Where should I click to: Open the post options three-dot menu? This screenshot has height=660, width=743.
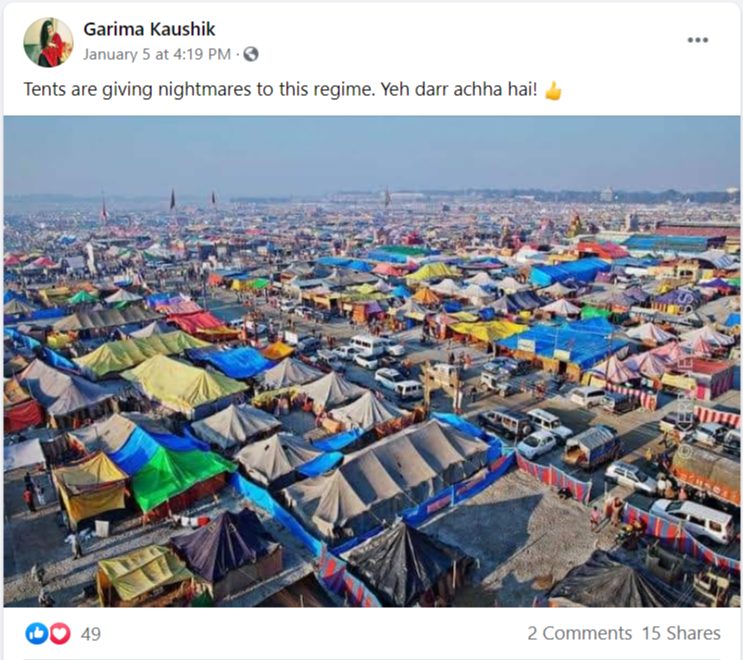[698, 40]
